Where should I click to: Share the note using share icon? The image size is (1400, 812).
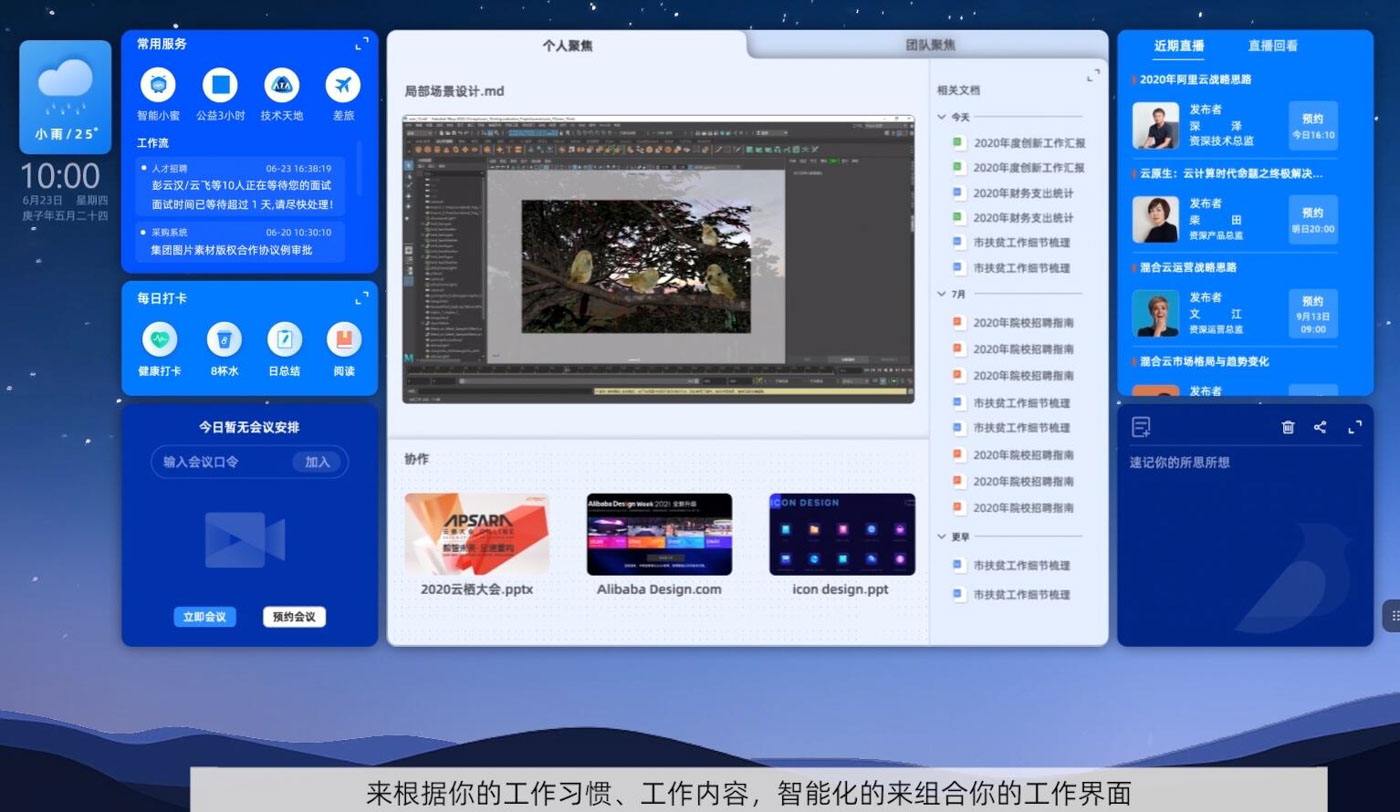(x=1320, y=427)
